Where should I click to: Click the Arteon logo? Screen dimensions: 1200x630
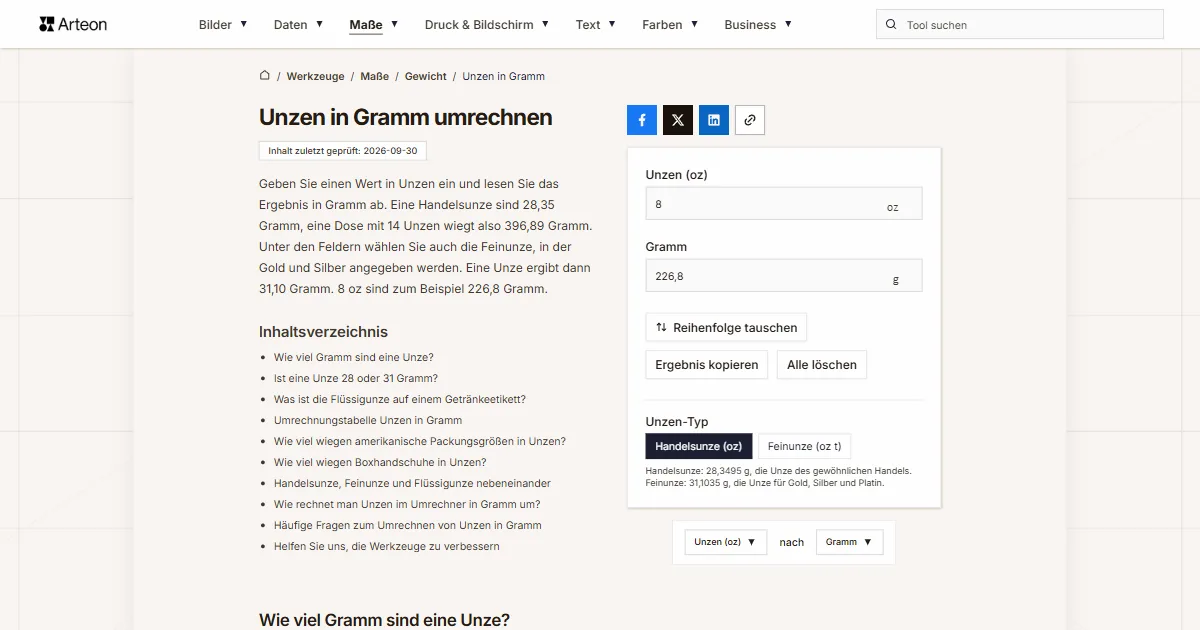(x=73, y=24)
